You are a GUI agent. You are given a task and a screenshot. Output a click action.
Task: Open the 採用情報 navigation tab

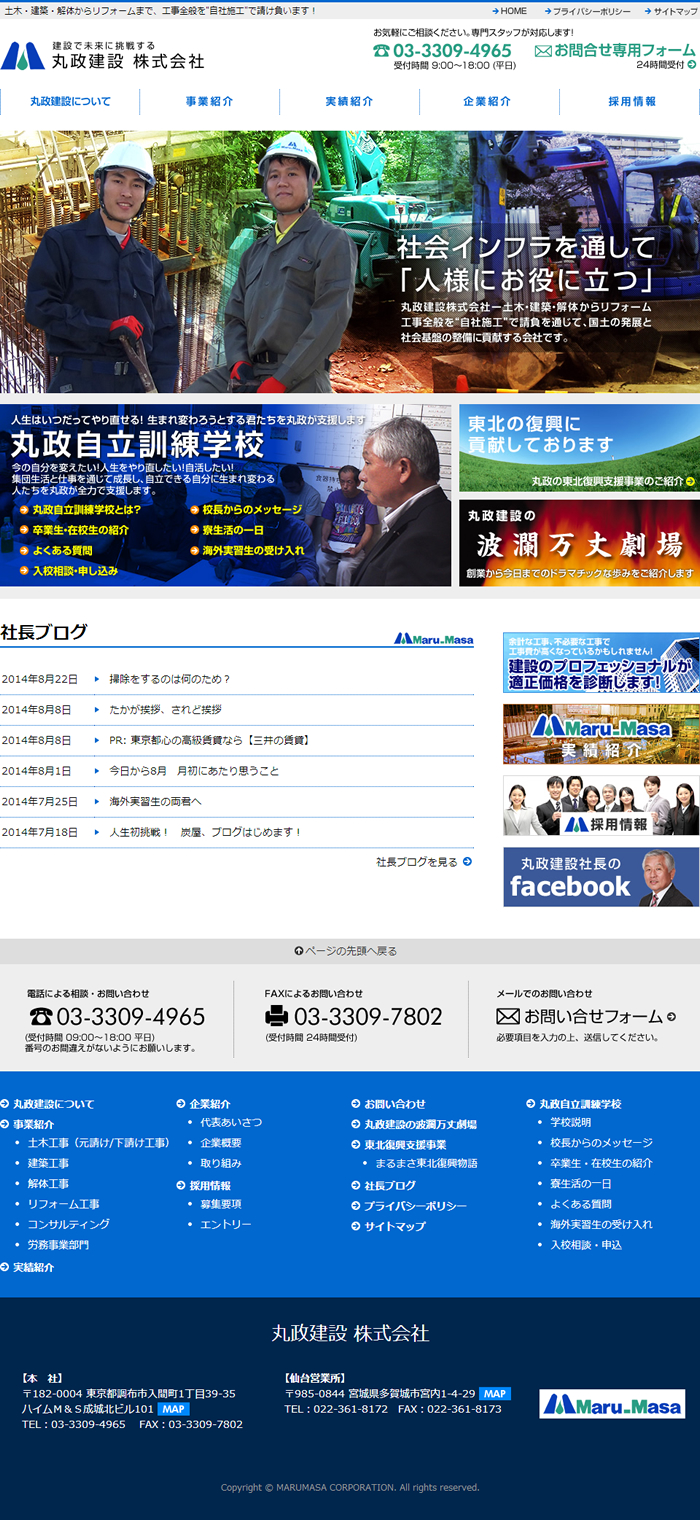(x=631, y=102)
